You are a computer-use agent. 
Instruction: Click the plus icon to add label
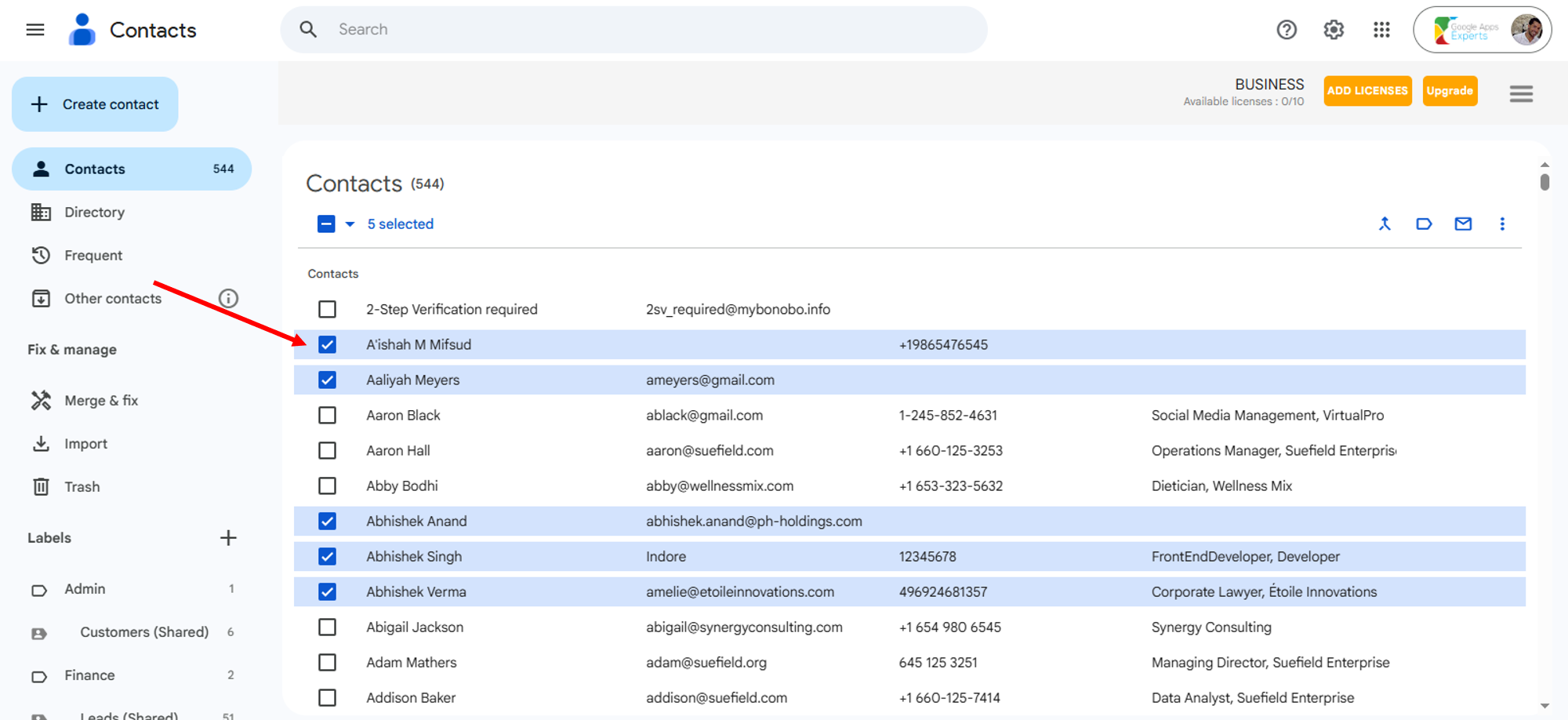coord(228,538)
